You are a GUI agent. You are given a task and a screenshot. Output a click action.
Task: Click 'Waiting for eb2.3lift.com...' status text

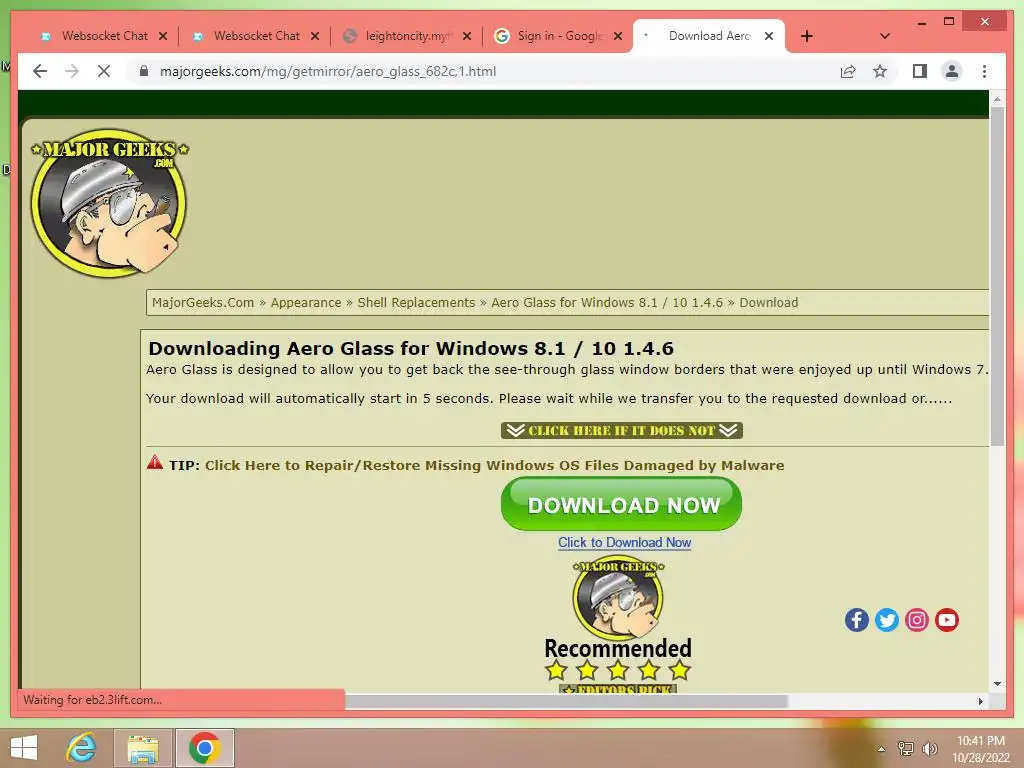click(x=93, y=699)
